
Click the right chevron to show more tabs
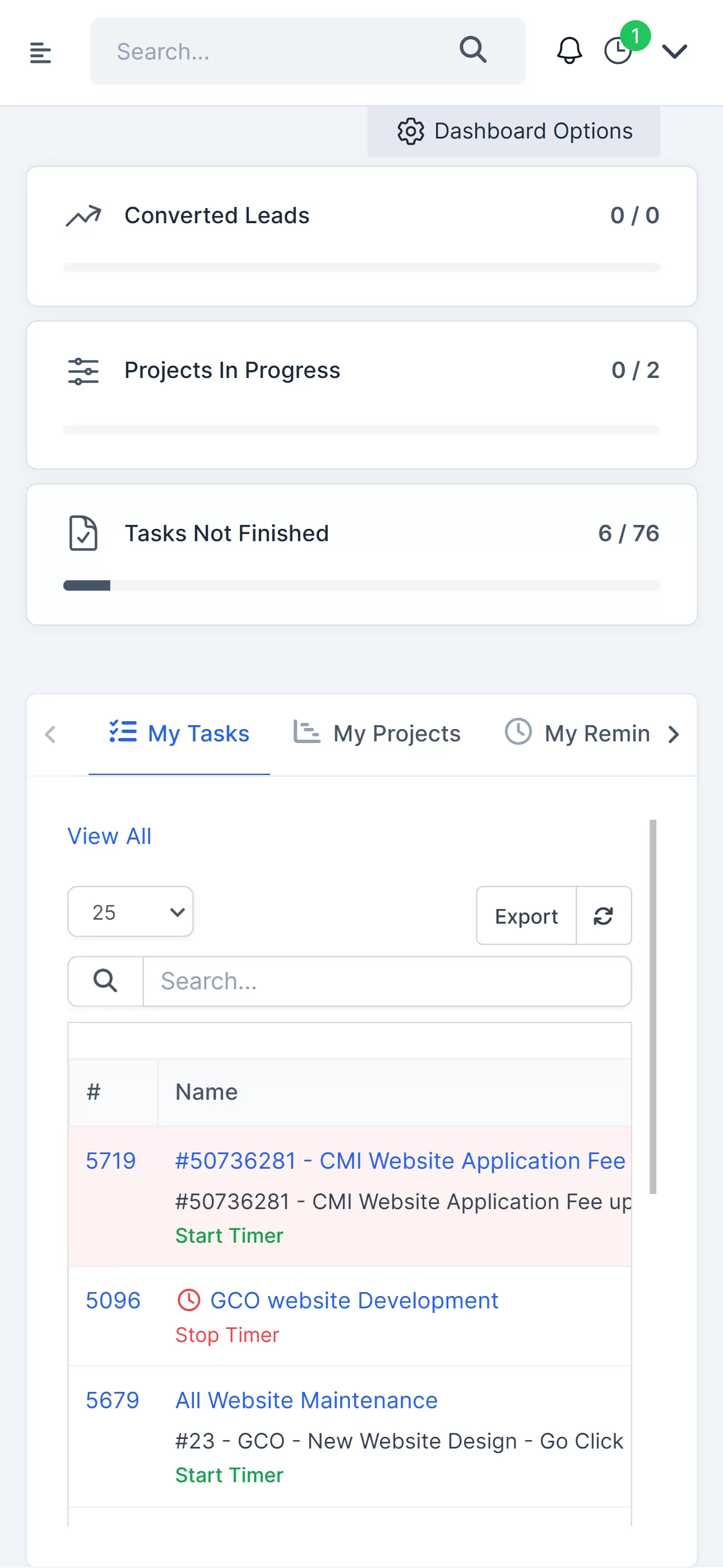[x=674, y=735]
